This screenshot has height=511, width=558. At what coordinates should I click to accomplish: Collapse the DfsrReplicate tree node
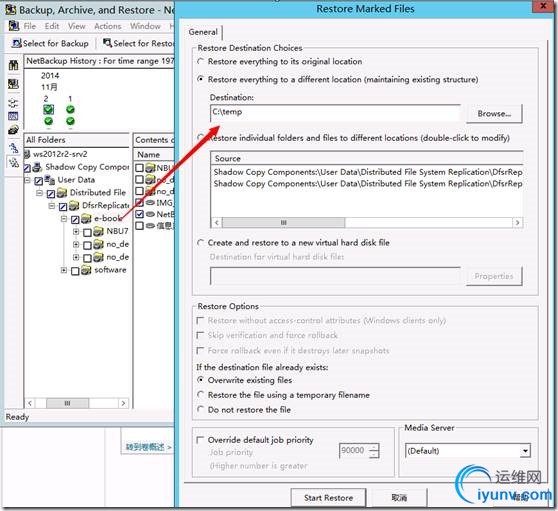(52, 206)
